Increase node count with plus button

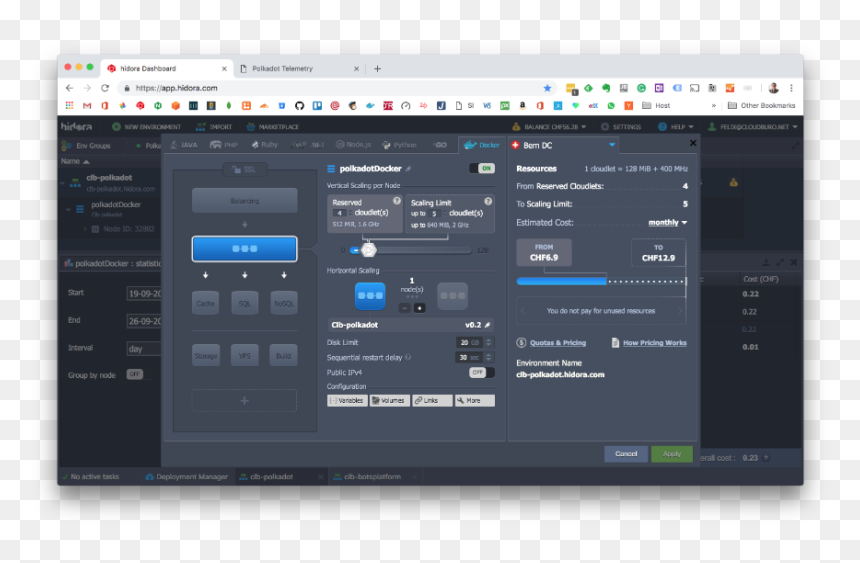[x=420, y=308]
